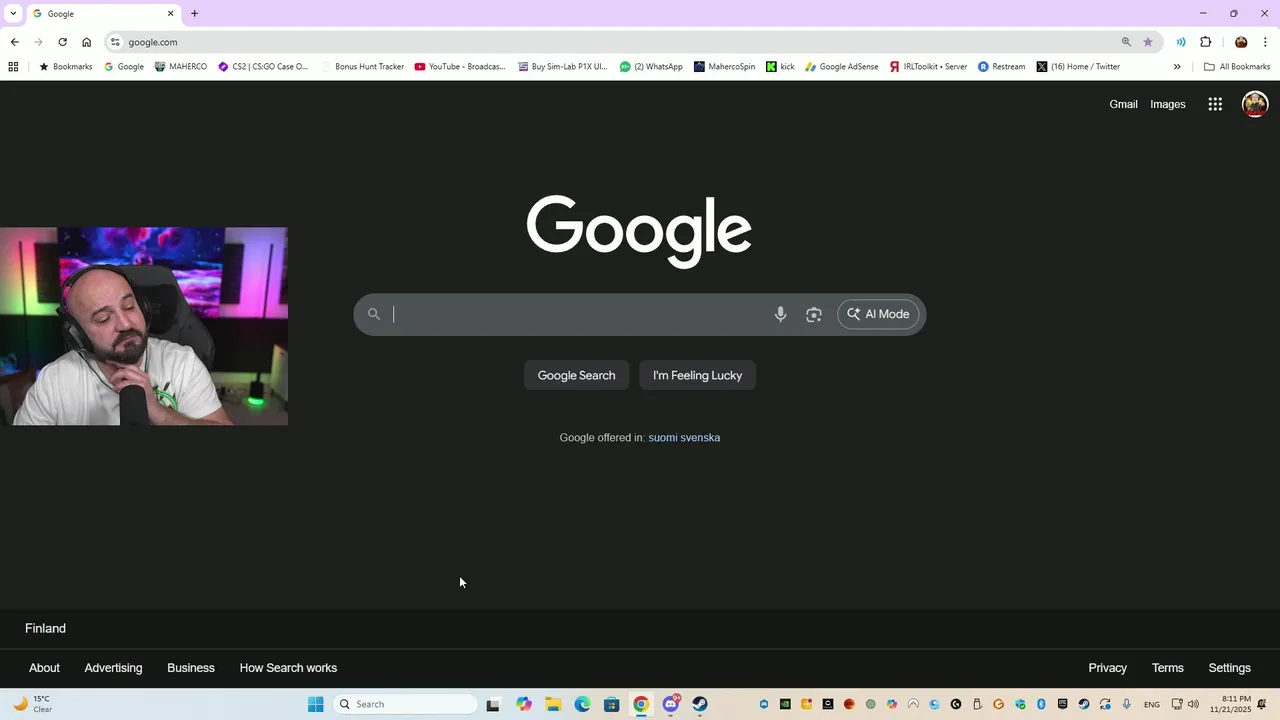Open Steam from the taskbar
1280x720 pixels.
point(700,704)
